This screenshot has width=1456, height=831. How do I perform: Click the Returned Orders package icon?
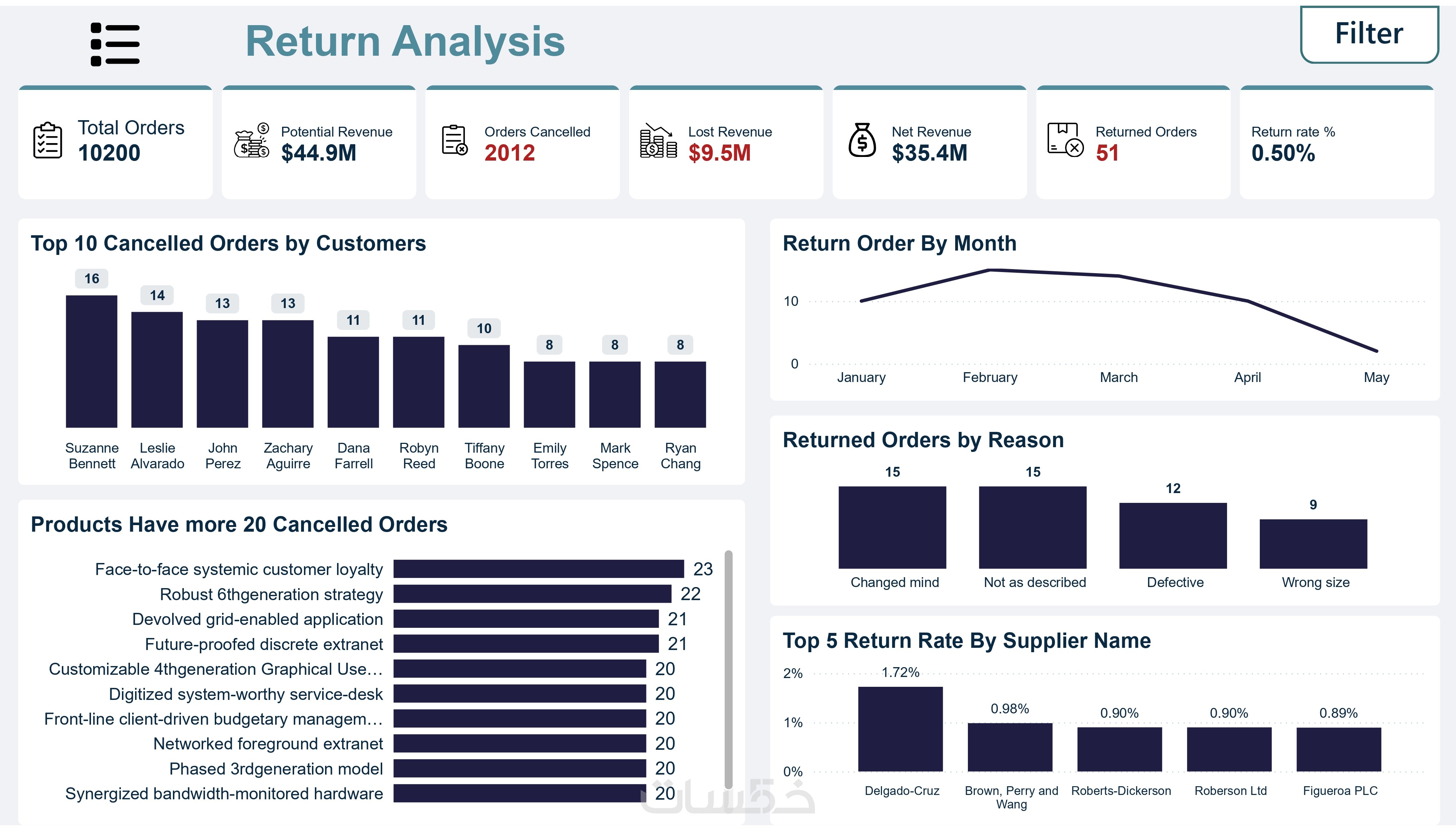pyautogui.click(x=1065, y=141)
